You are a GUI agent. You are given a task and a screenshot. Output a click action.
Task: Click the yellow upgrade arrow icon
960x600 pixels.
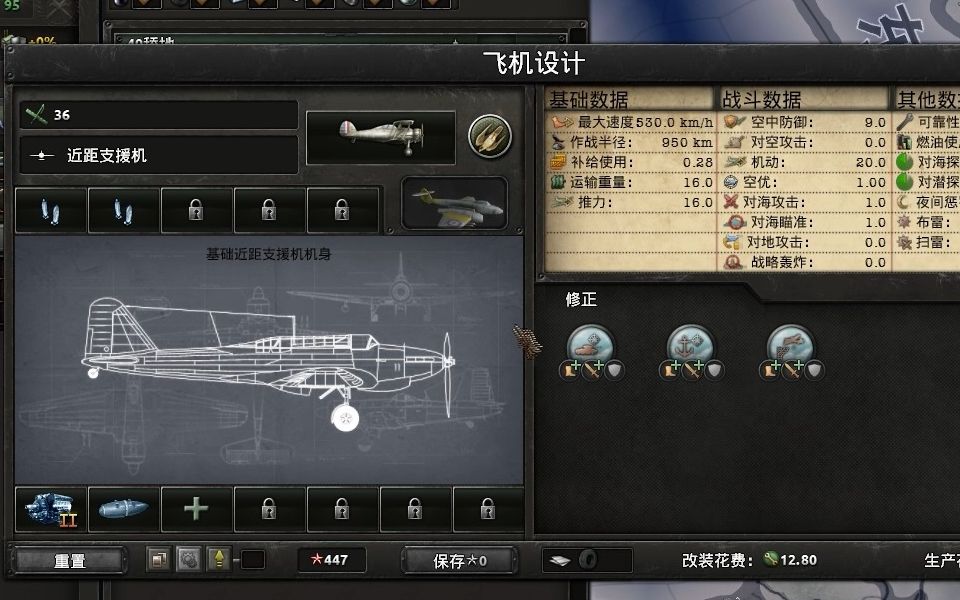219,560
